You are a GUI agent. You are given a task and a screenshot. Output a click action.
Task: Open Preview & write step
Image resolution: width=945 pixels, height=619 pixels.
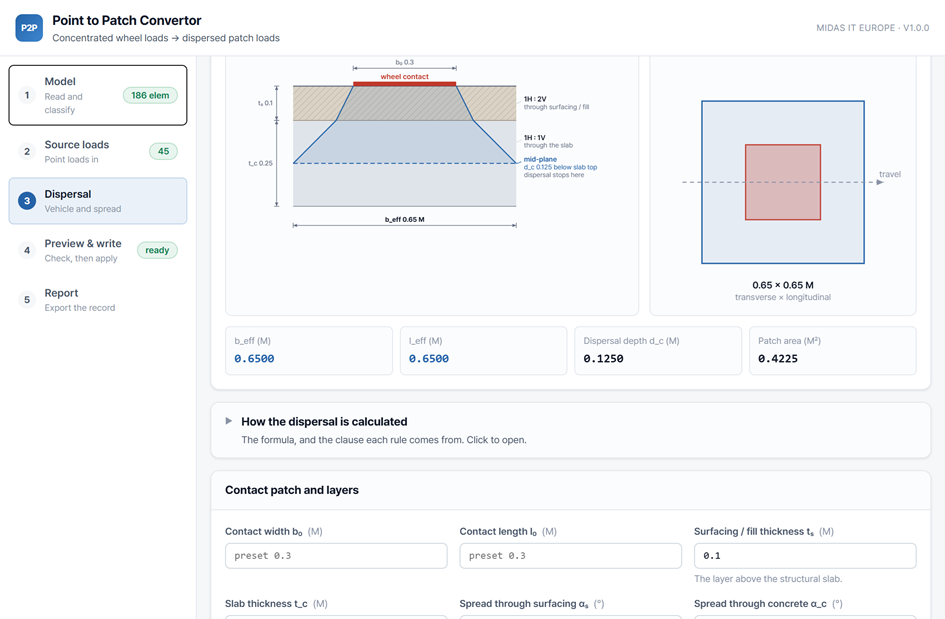point(98,250)
